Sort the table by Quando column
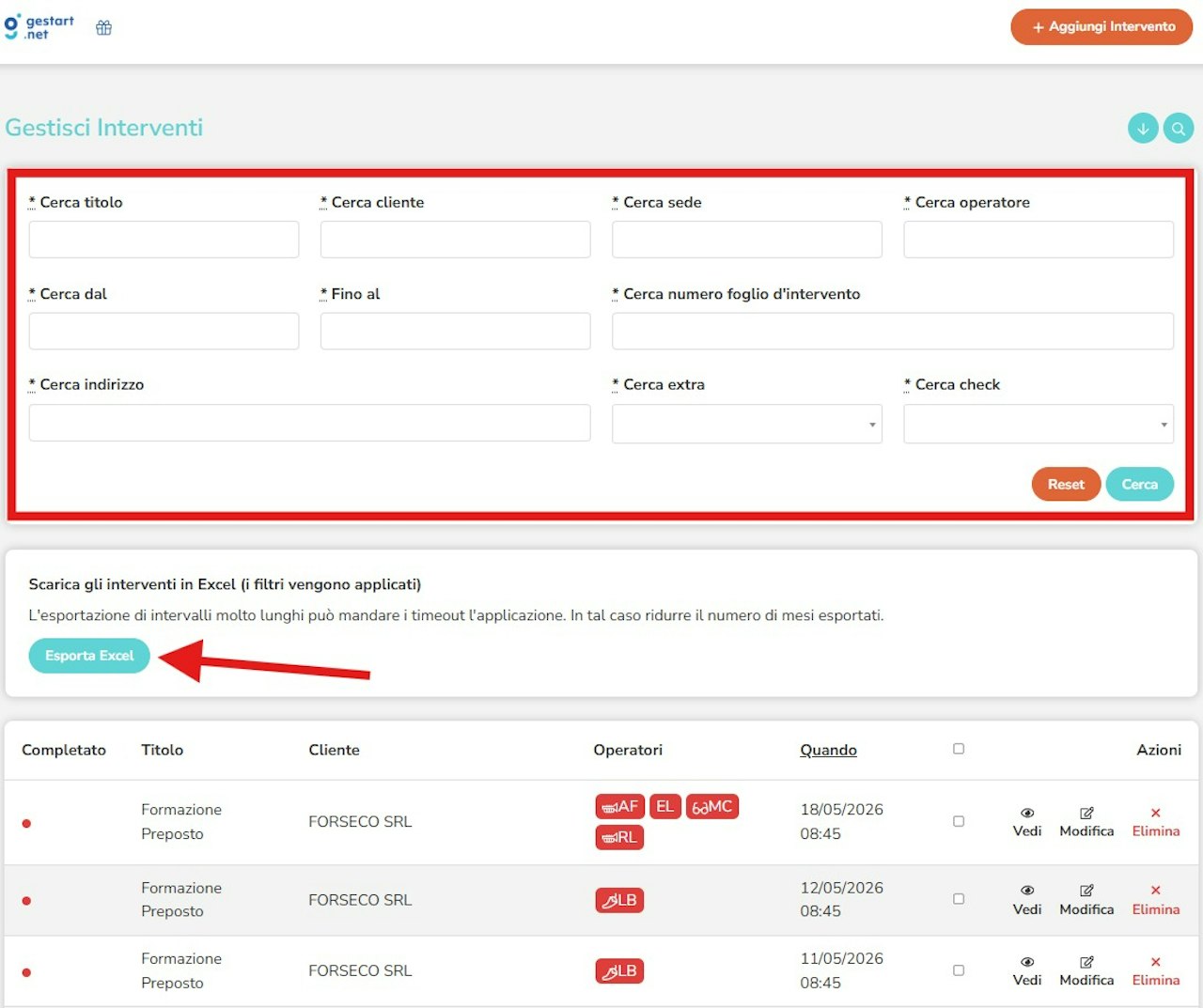1203x1008 pixels. tap(828, 750)
